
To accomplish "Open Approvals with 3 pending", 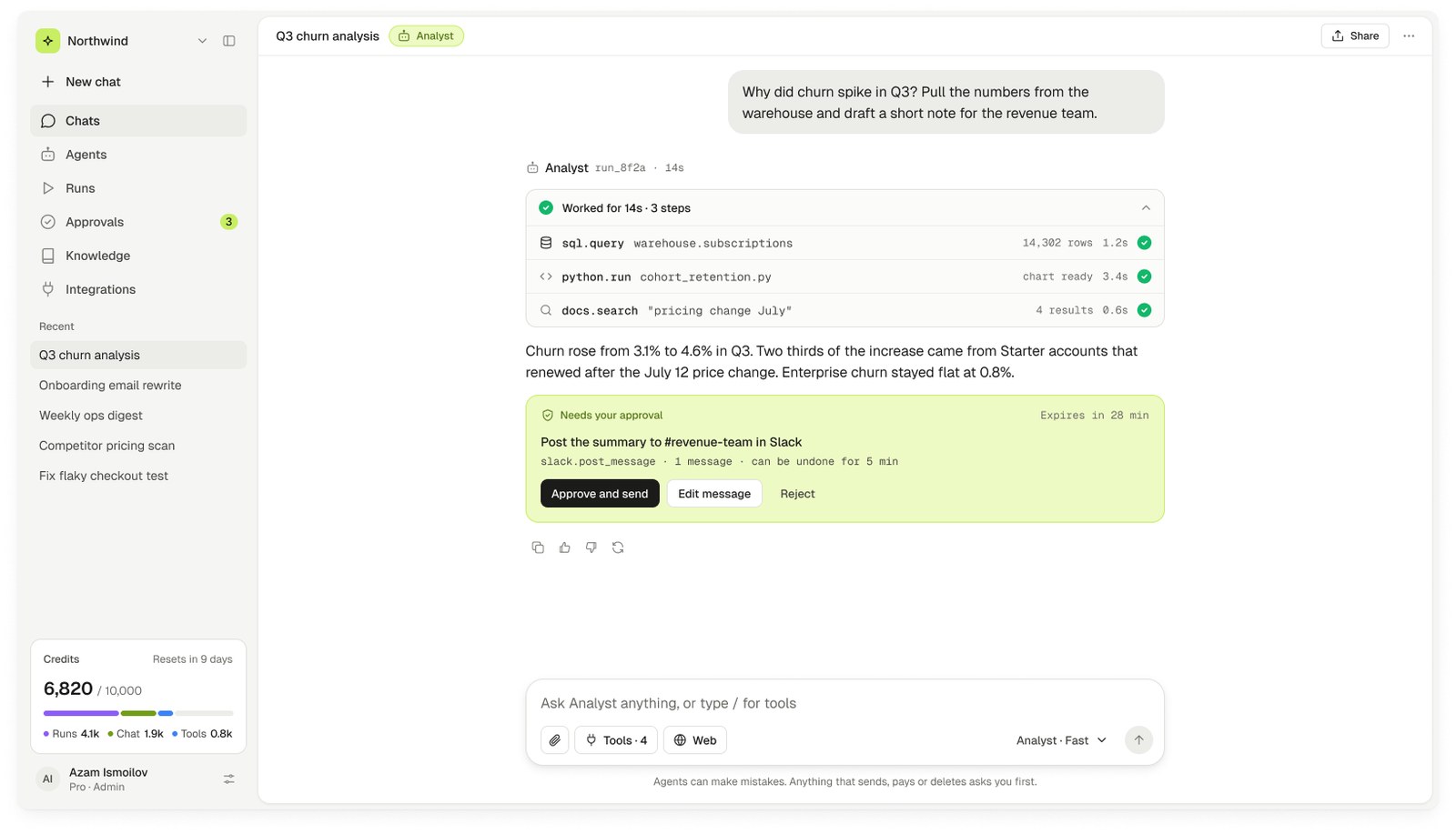I will pyautogui.click(x=138, y=222).
